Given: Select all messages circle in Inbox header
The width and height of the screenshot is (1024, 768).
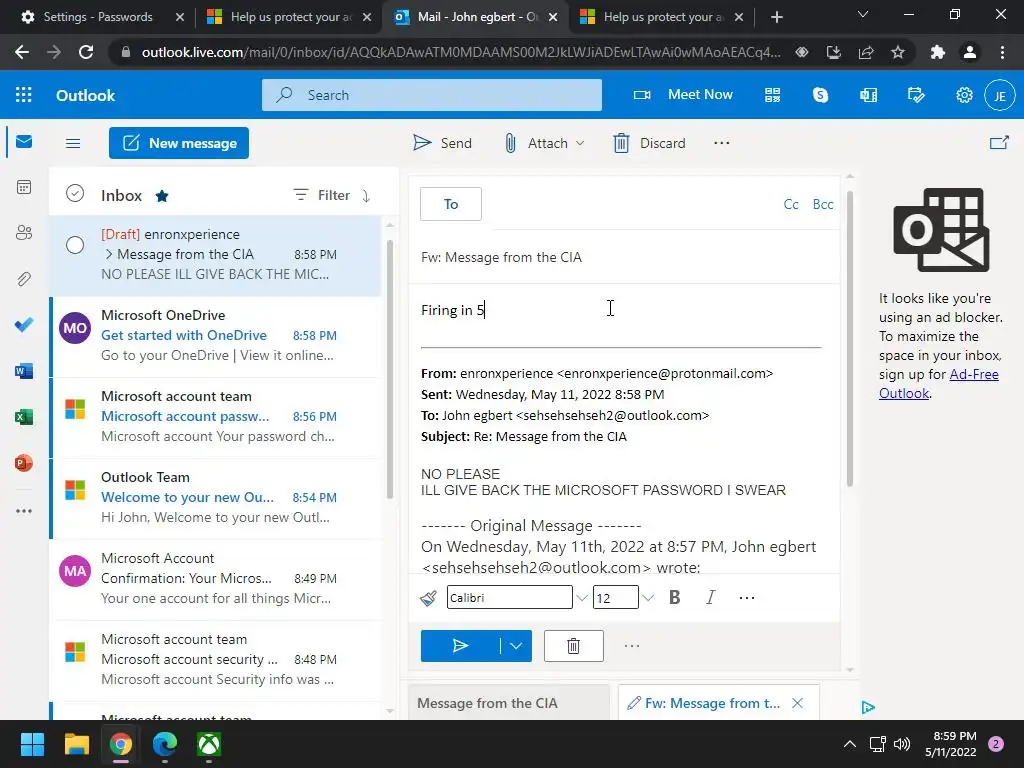Looking at the screenshot, I should coord(75,193).
